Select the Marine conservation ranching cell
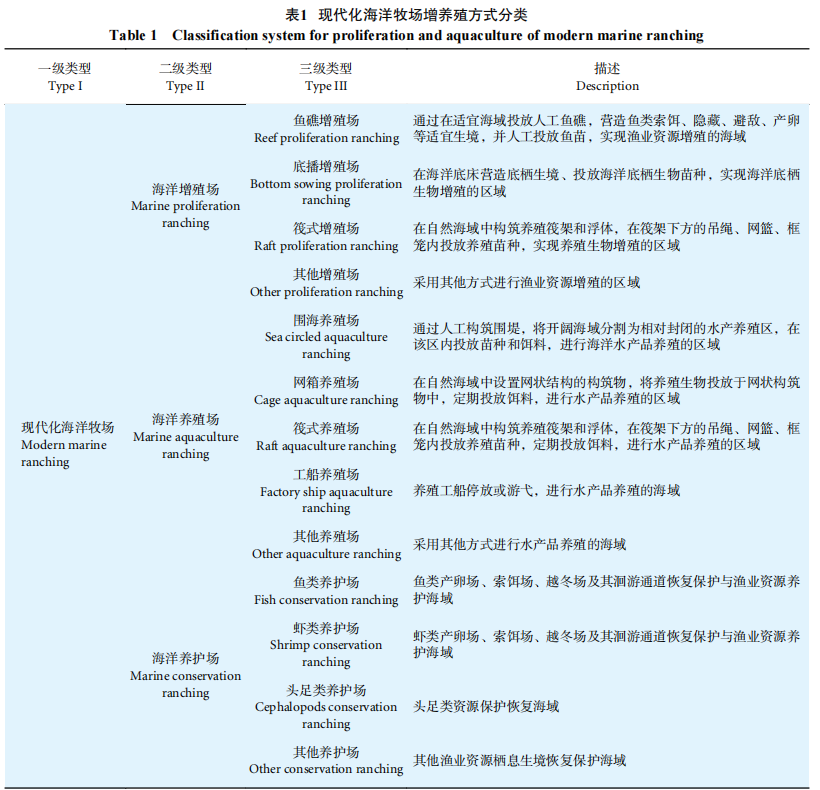The width and height of the screenshot is (820, 790). pyautogui.click(x=186, y=676)
